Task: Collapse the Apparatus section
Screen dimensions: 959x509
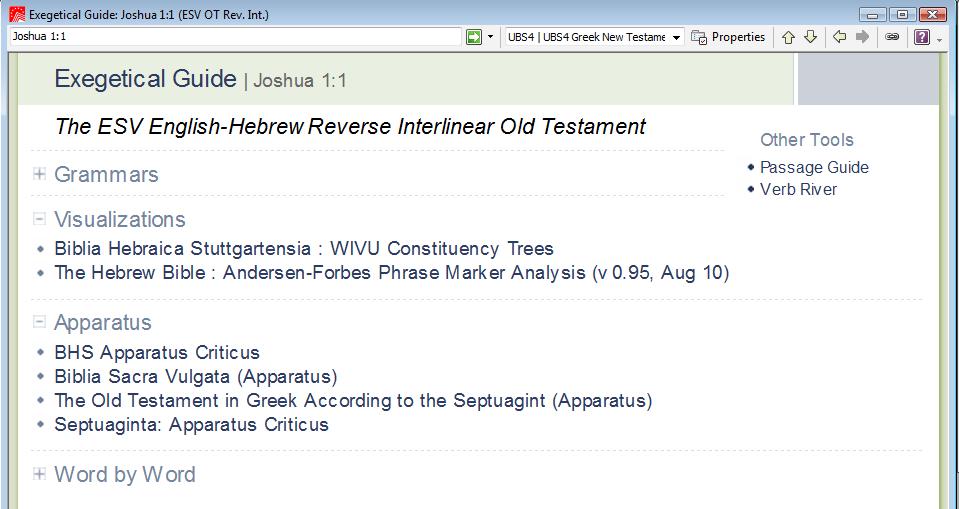Action: pyautogui.click(x=39, y=322)
